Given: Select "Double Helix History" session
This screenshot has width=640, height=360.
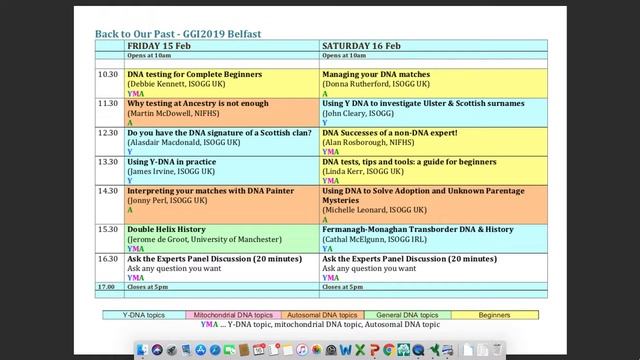Looking at the screenshot, I should 166,229.
